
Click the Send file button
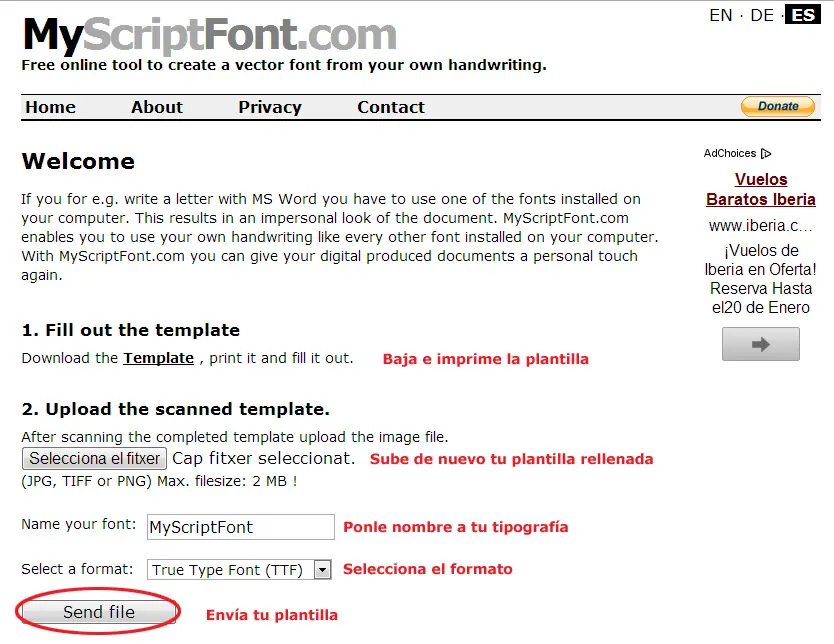pos(99,612)
